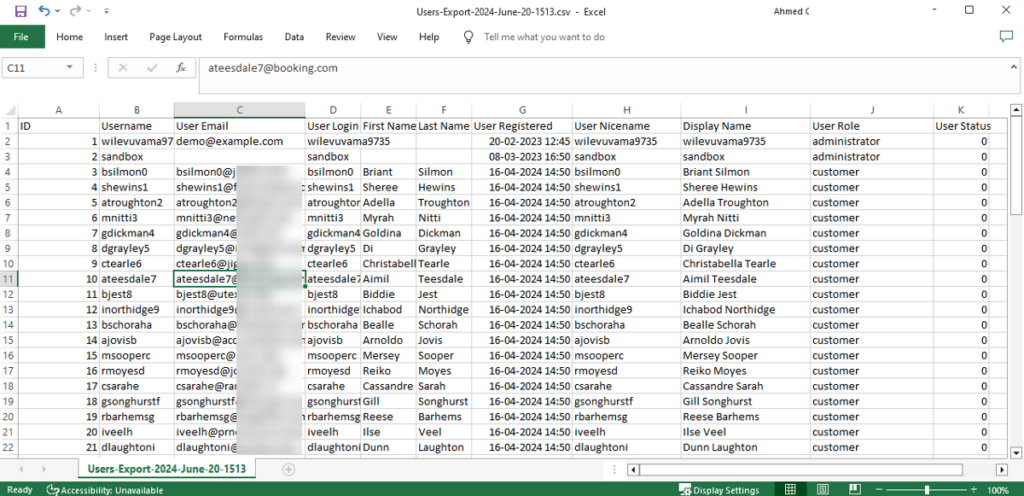Click the Tell me lightbulb icon

pos(468,37)
